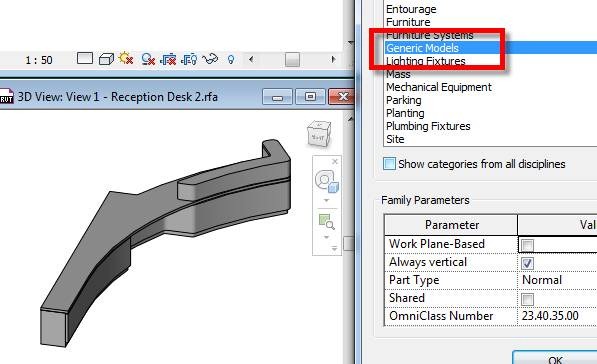Open the Visual Style cube icon
The width and height of the screenshot is (597, 364).
click(106, 59)
